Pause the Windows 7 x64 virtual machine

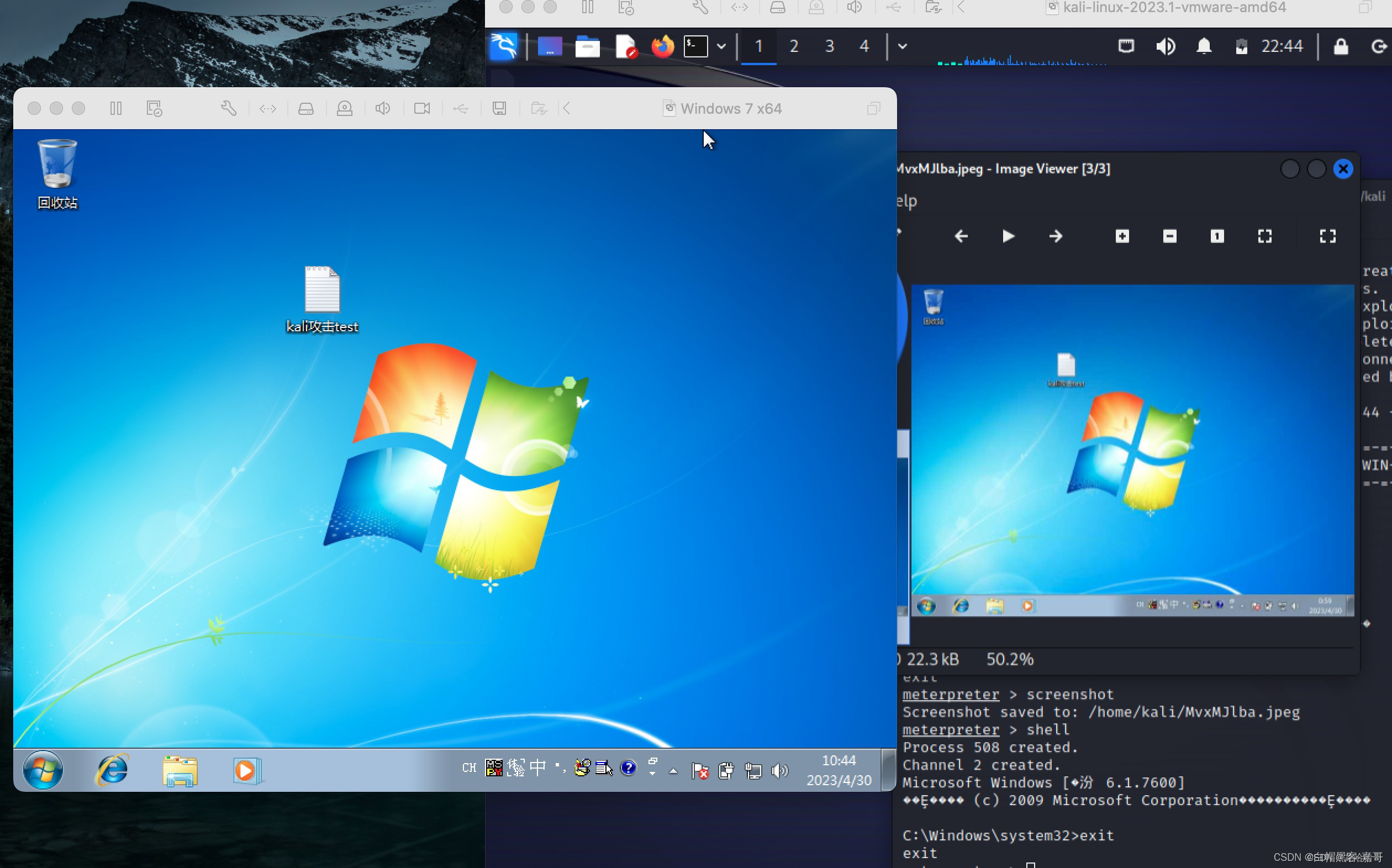(116, 108)
